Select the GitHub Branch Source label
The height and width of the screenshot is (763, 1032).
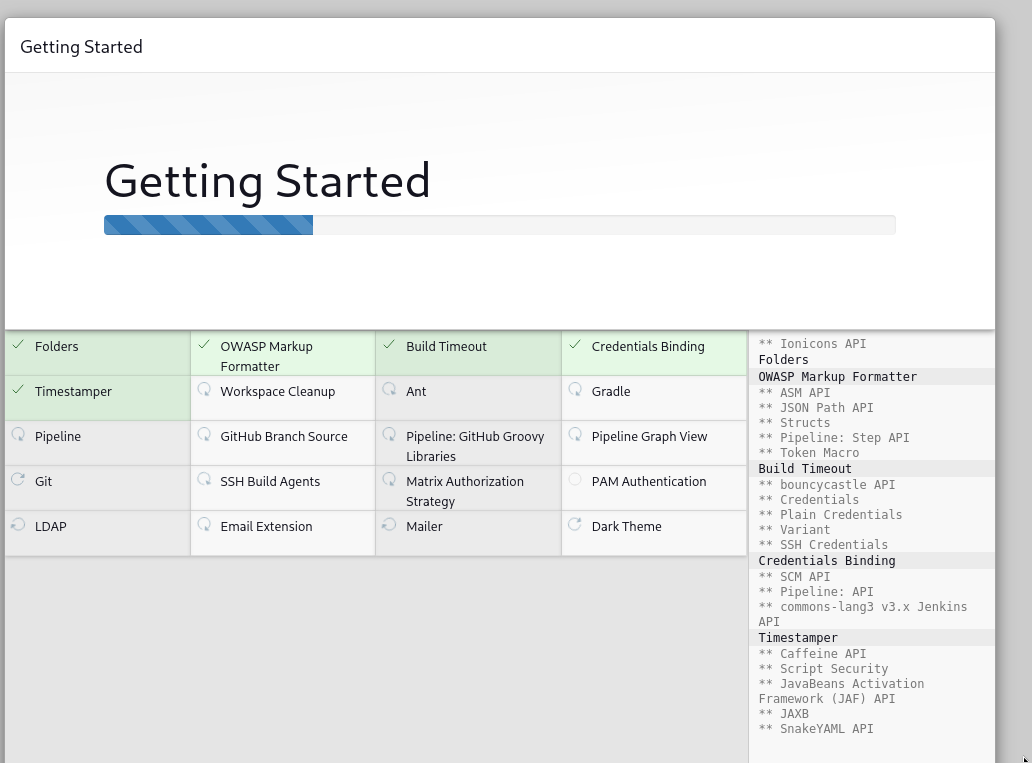click(284, 436)
